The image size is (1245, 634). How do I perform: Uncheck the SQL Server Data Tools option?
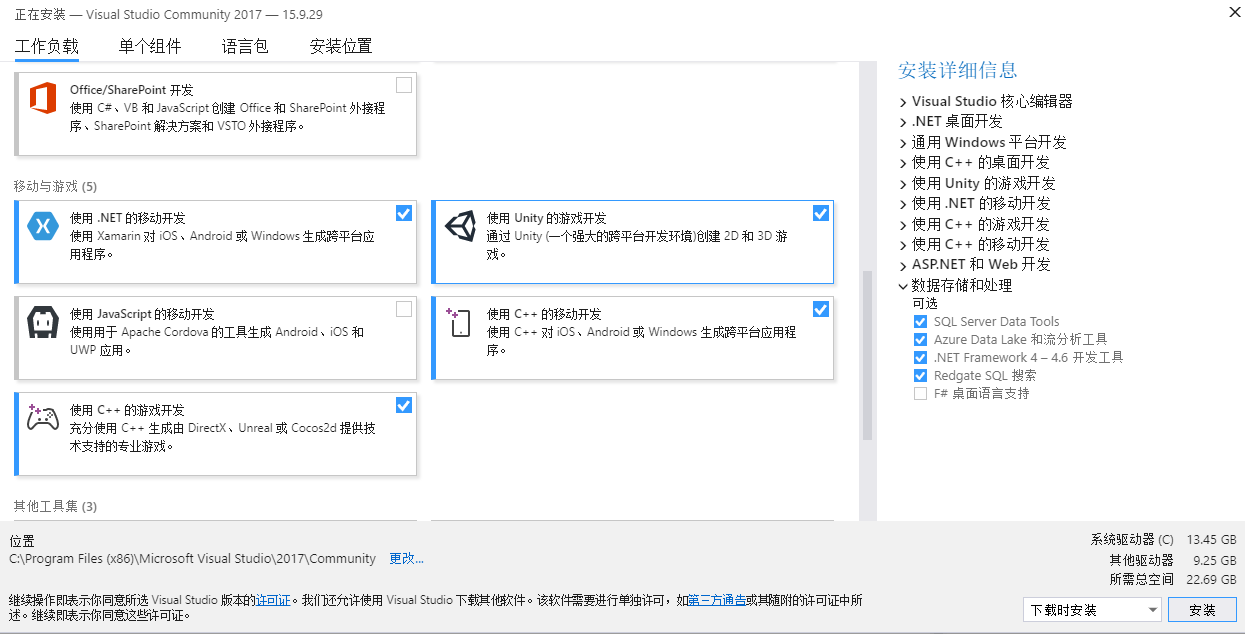click(x=920, y=322)
